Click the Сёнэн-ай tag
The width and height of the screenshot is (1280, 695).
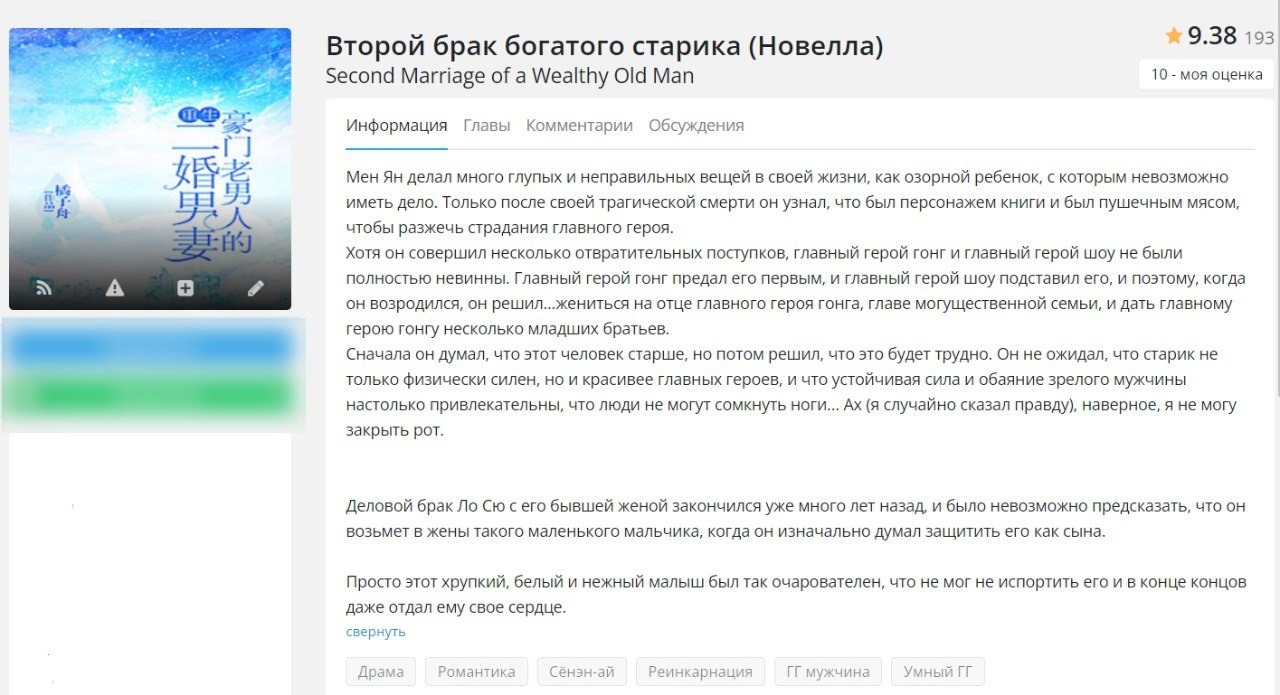582,672
